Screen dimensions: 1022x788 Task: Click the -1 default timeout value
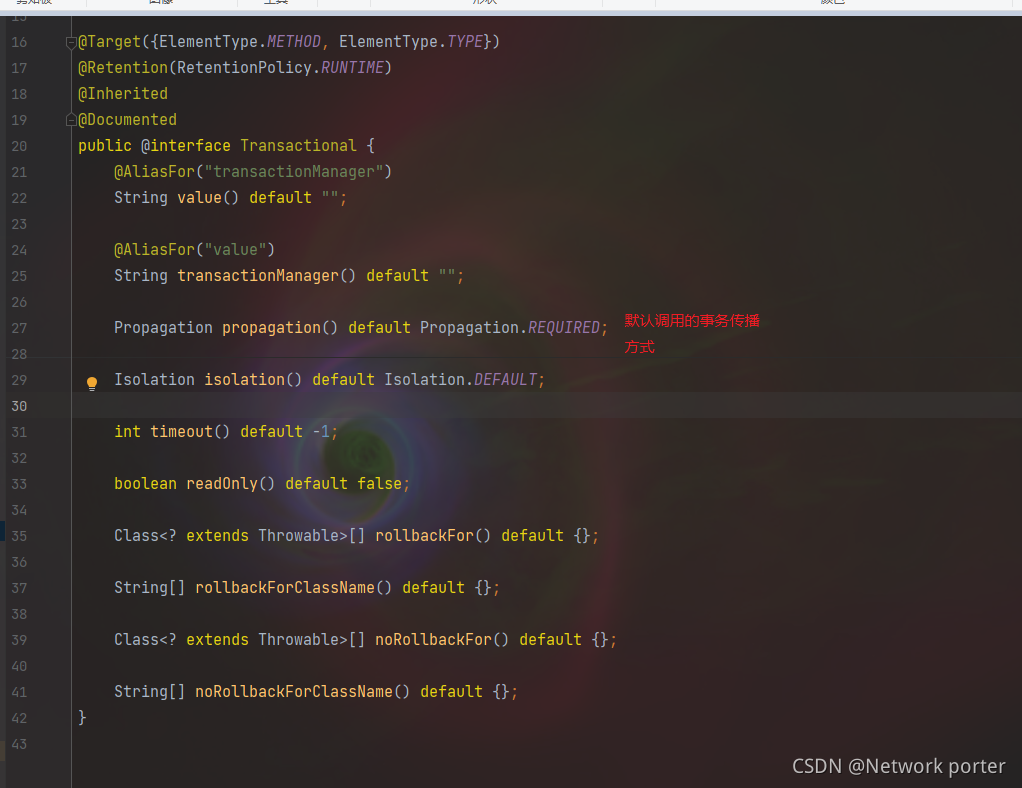[x=321, y=431]
